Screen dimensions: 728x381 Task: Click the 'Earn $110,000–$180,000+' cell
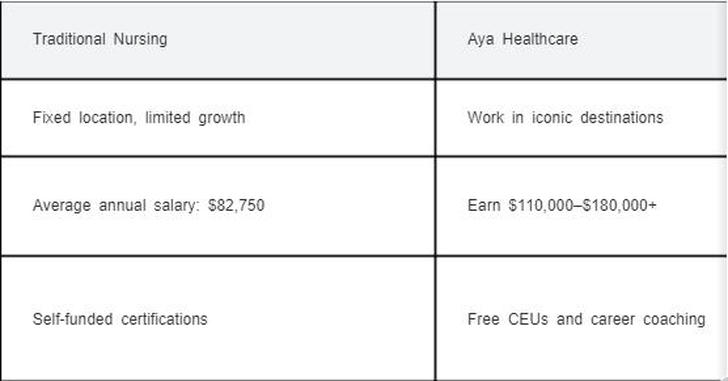point(581,206)
